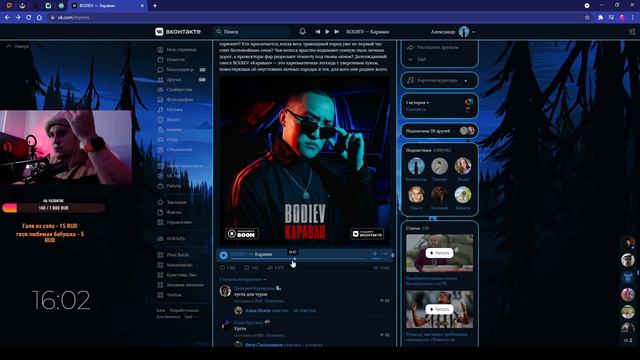640x360 pixels.
Task: Play track from header player
Action: tap(327, 31)
